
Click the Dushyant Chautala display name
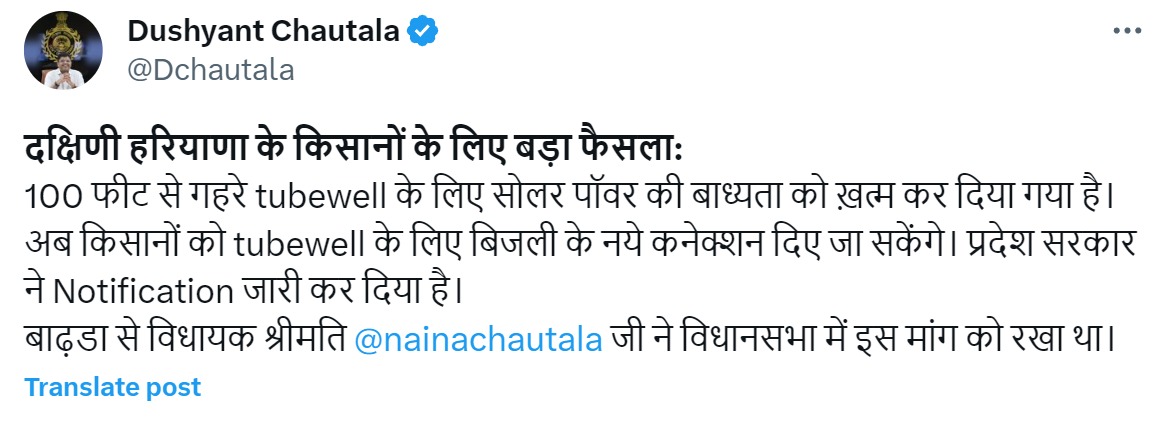(x=264, y=33)
